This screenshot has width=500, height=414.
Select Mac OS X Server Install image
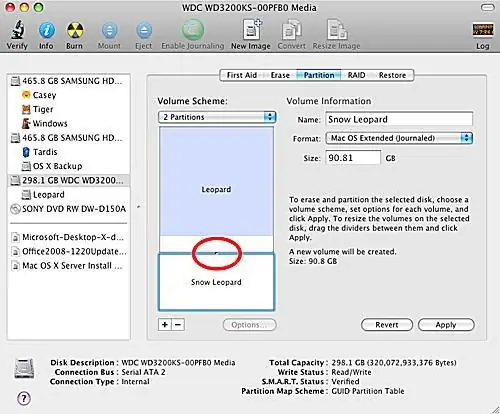pos(68,266)
